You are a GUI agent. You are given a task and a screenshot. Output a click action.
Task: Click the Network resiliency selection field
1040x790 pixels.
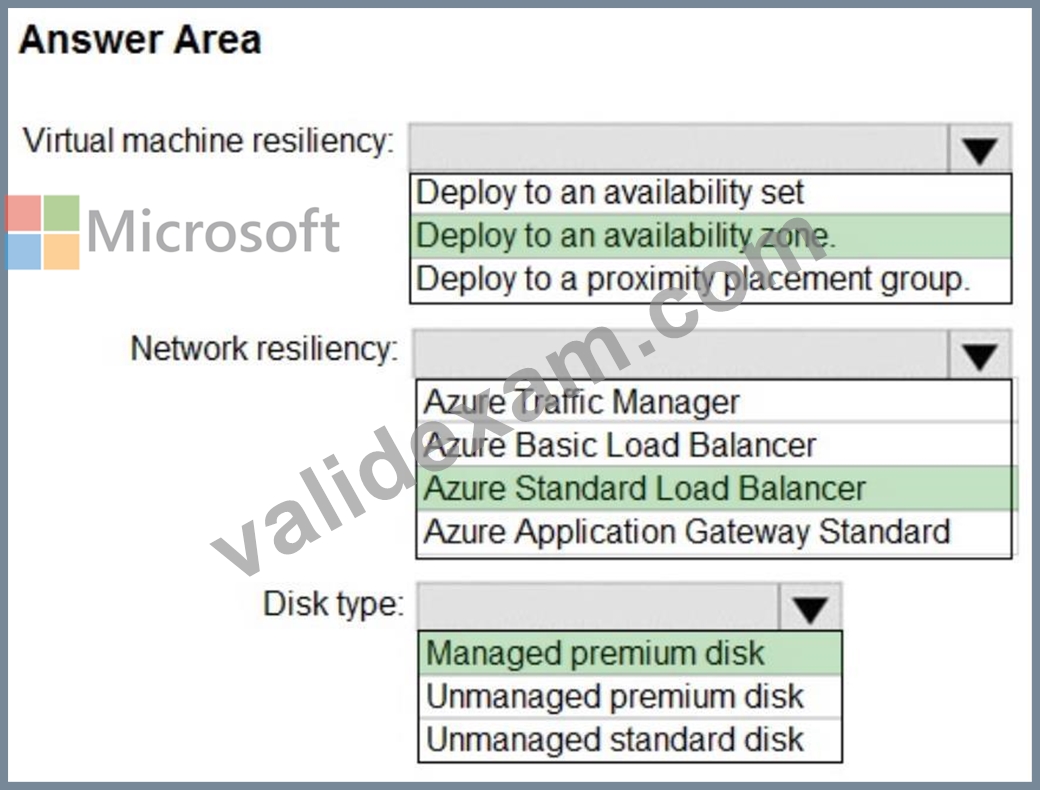(x=682, y=354)
